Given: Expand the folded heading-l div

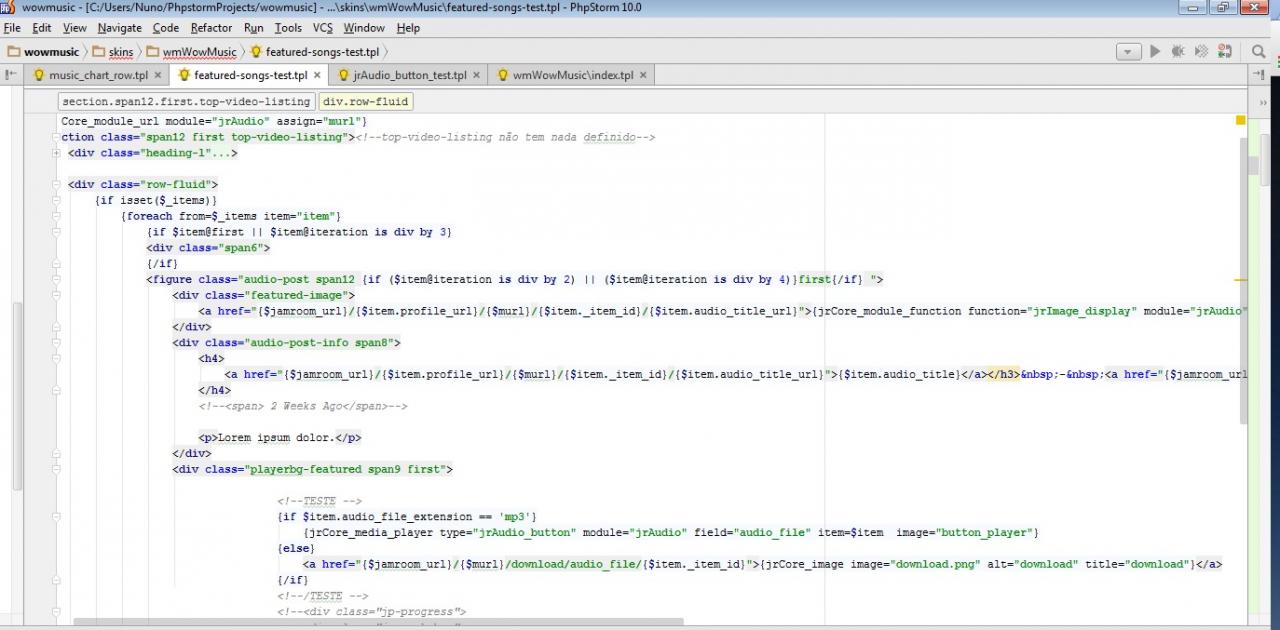Looking at the screenshot, I should coord(57,153).
